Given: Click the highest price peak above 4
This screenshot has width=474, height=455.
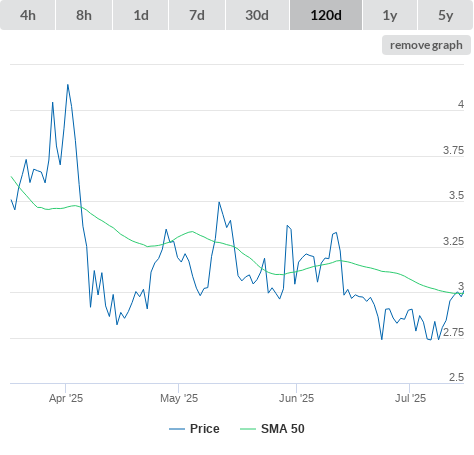Looking at the screenshot, I should coord(68,85).
